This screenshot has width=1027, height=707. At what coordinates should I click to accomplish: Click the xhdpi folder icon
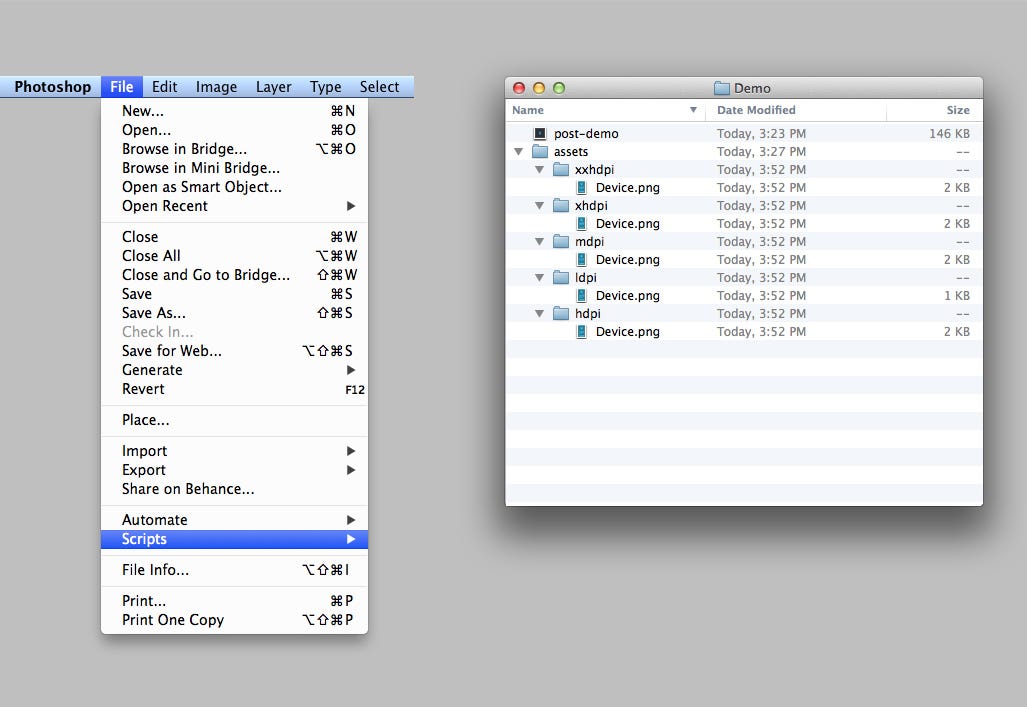561,206
